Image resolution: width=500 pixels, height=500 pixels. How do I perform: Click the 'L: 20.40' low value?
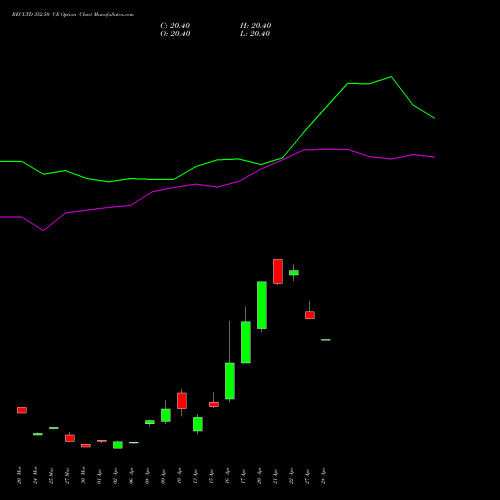click(255, 34)
